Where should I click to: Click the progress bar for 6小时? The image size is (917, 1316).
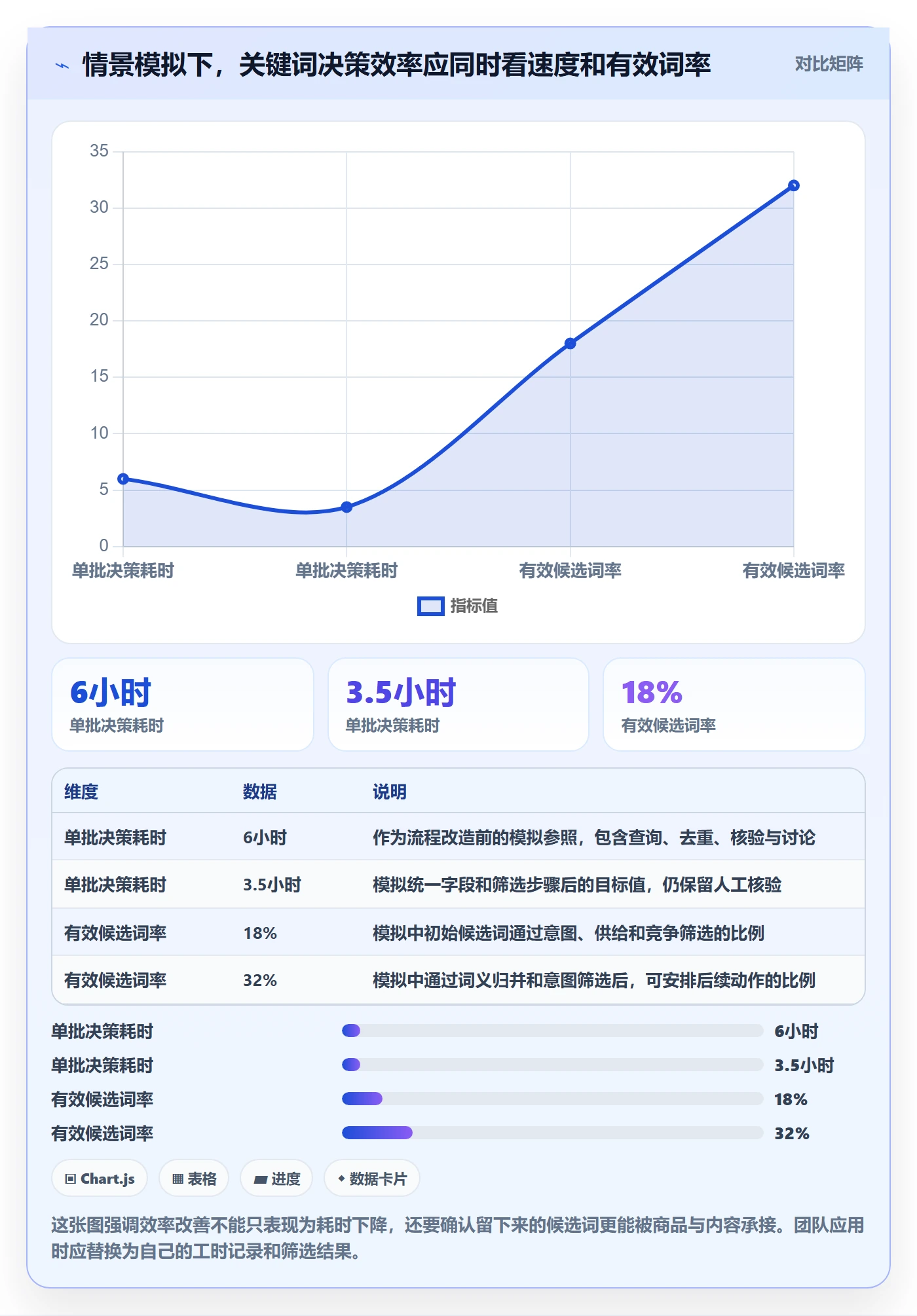tap(552, 1031)
